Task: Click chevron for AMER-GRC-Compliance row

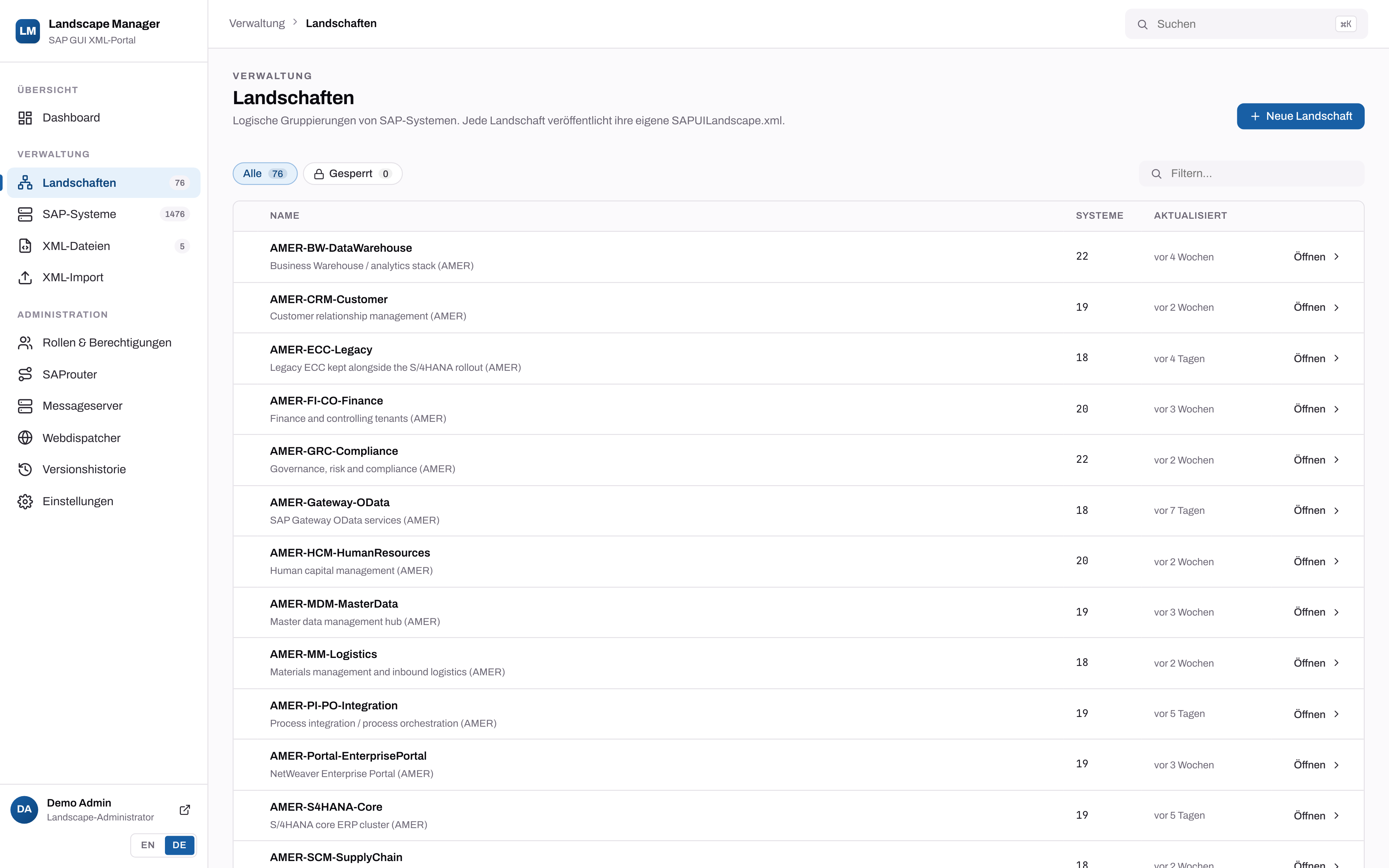Action: click(x=1336, y=460)
